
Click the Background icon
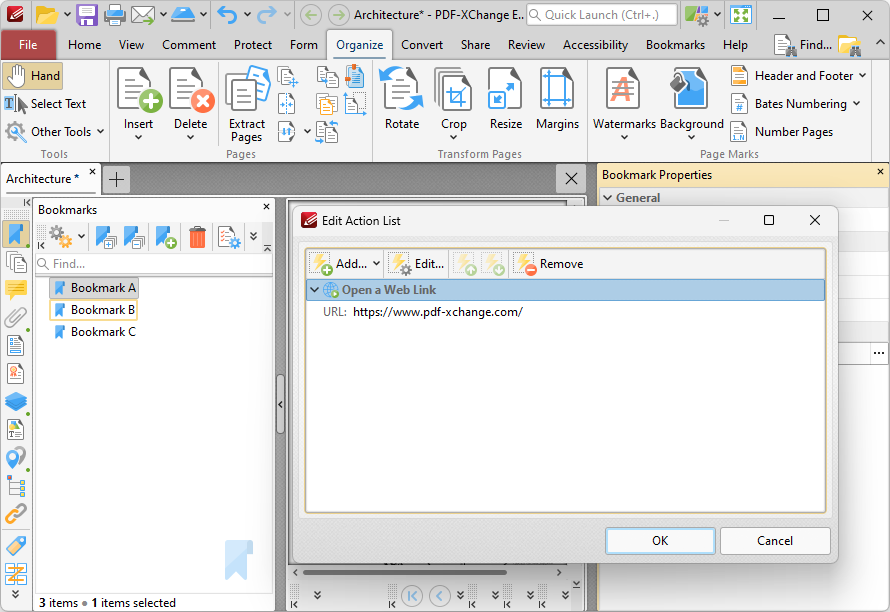click(x=690, y=89)
